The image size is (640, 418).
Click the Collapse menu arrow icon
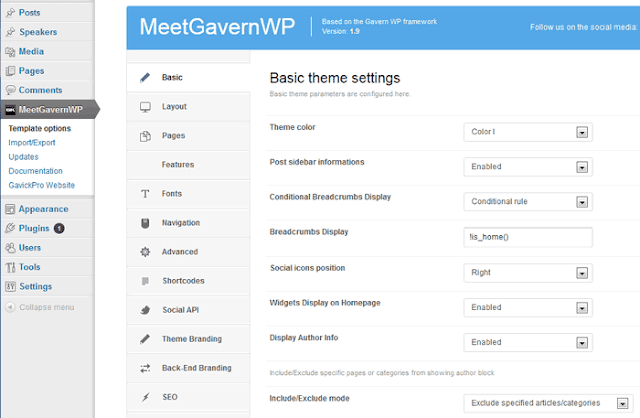click(x=9, y=306)
